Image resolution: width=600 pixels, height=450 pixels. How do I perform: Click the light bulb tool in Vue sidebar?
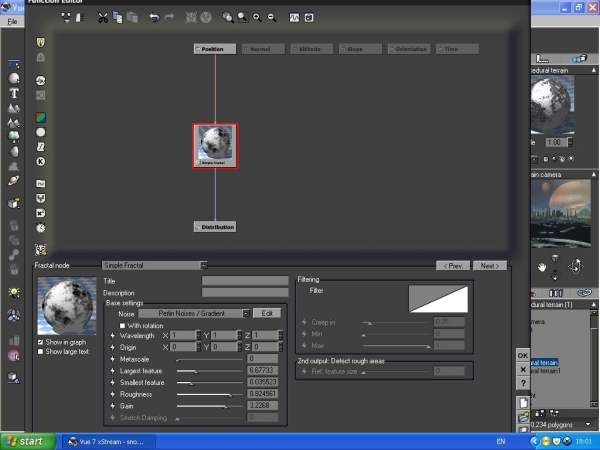click(x=14, y=293)
